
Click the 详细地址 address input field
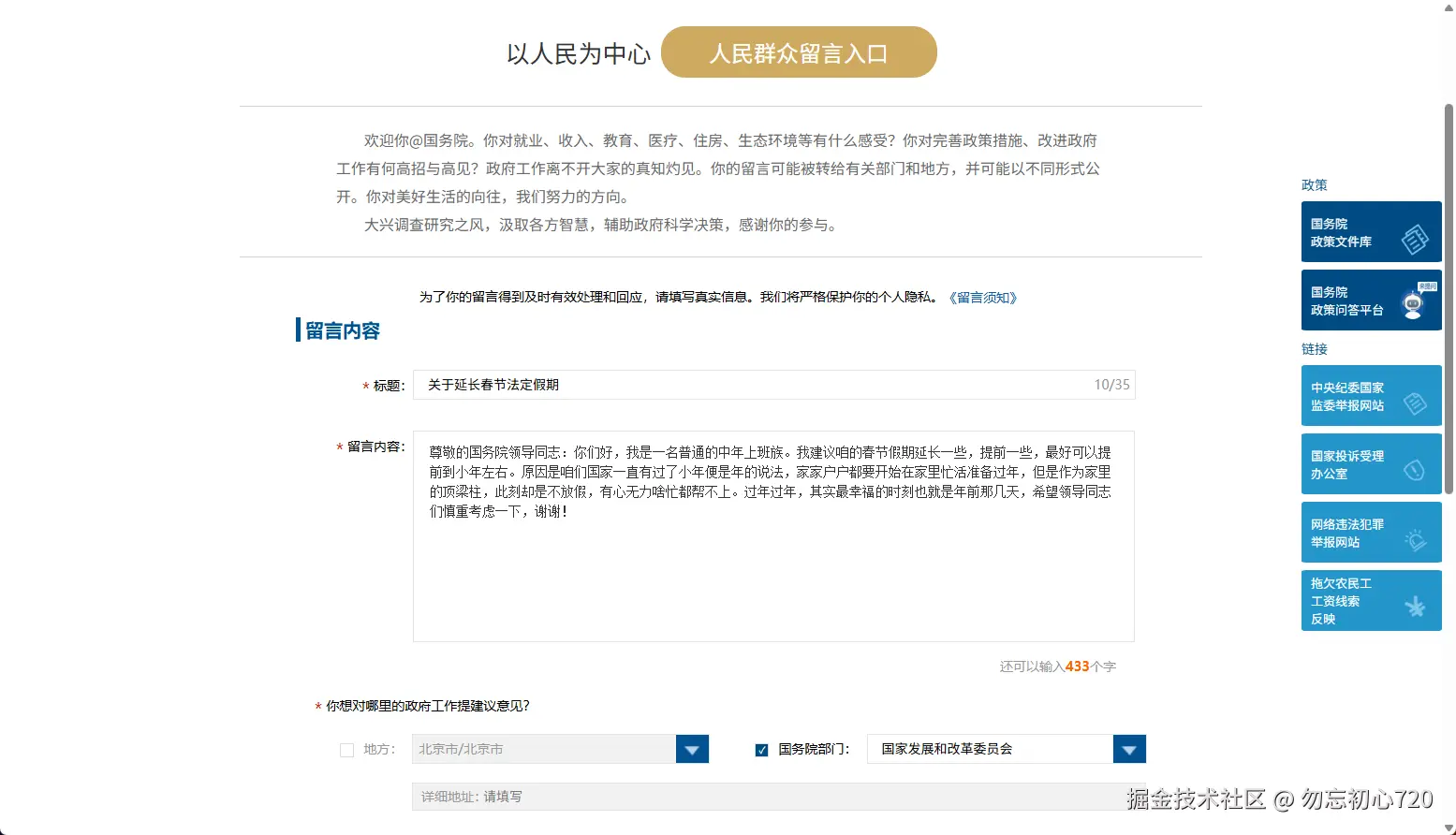point(749,796)
